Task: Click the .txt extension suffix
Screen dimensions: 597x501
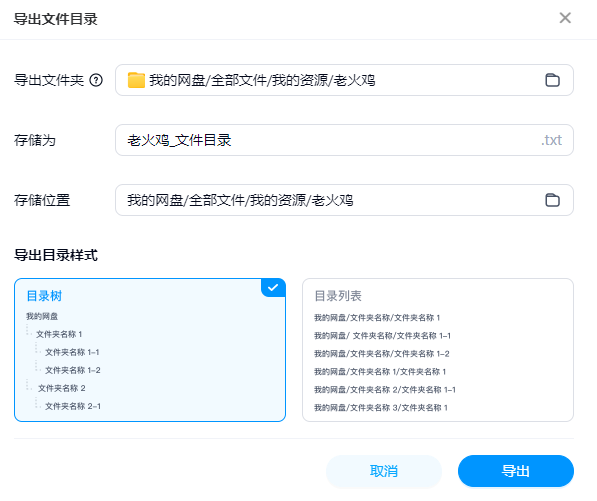Action: point(551,140)
